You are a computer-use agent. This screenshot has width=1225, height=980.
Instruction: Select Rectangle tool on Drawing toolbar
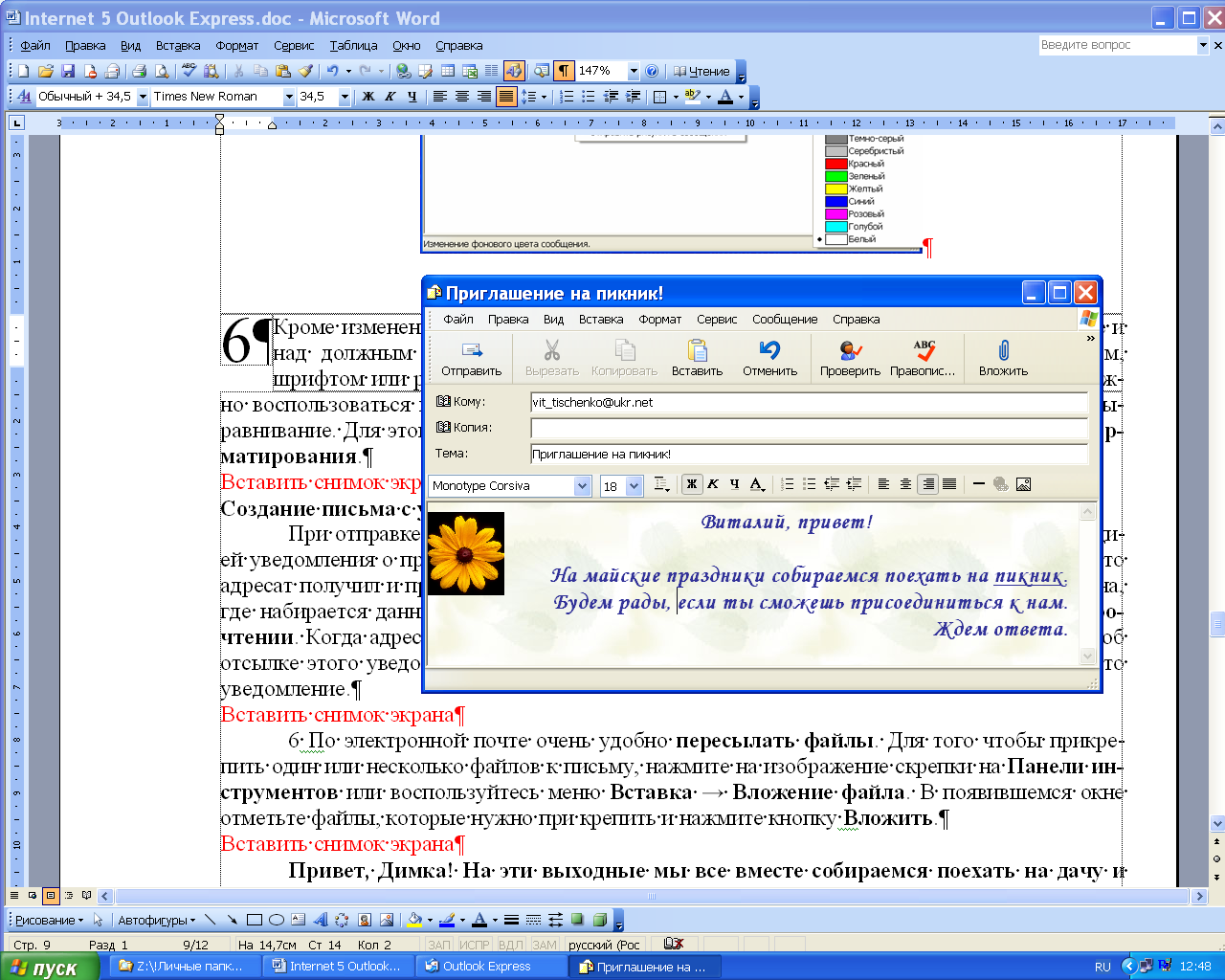pos(255,920)
